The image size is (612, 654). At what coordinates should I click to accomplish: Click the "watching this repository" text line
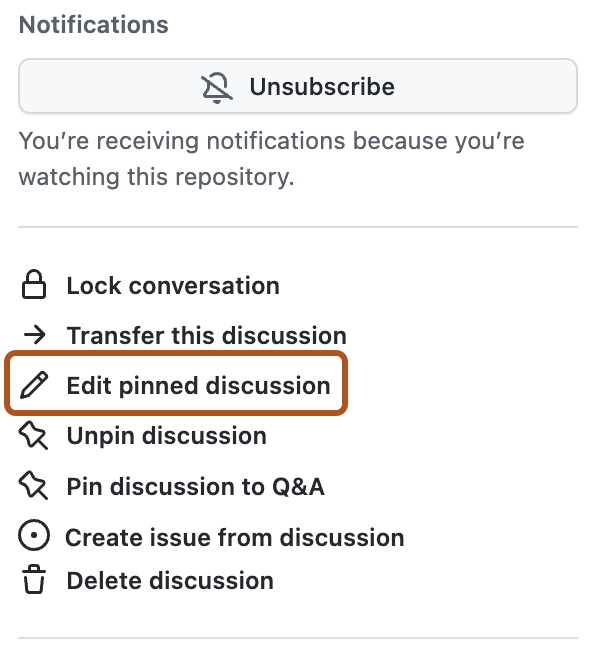(156, 178)
